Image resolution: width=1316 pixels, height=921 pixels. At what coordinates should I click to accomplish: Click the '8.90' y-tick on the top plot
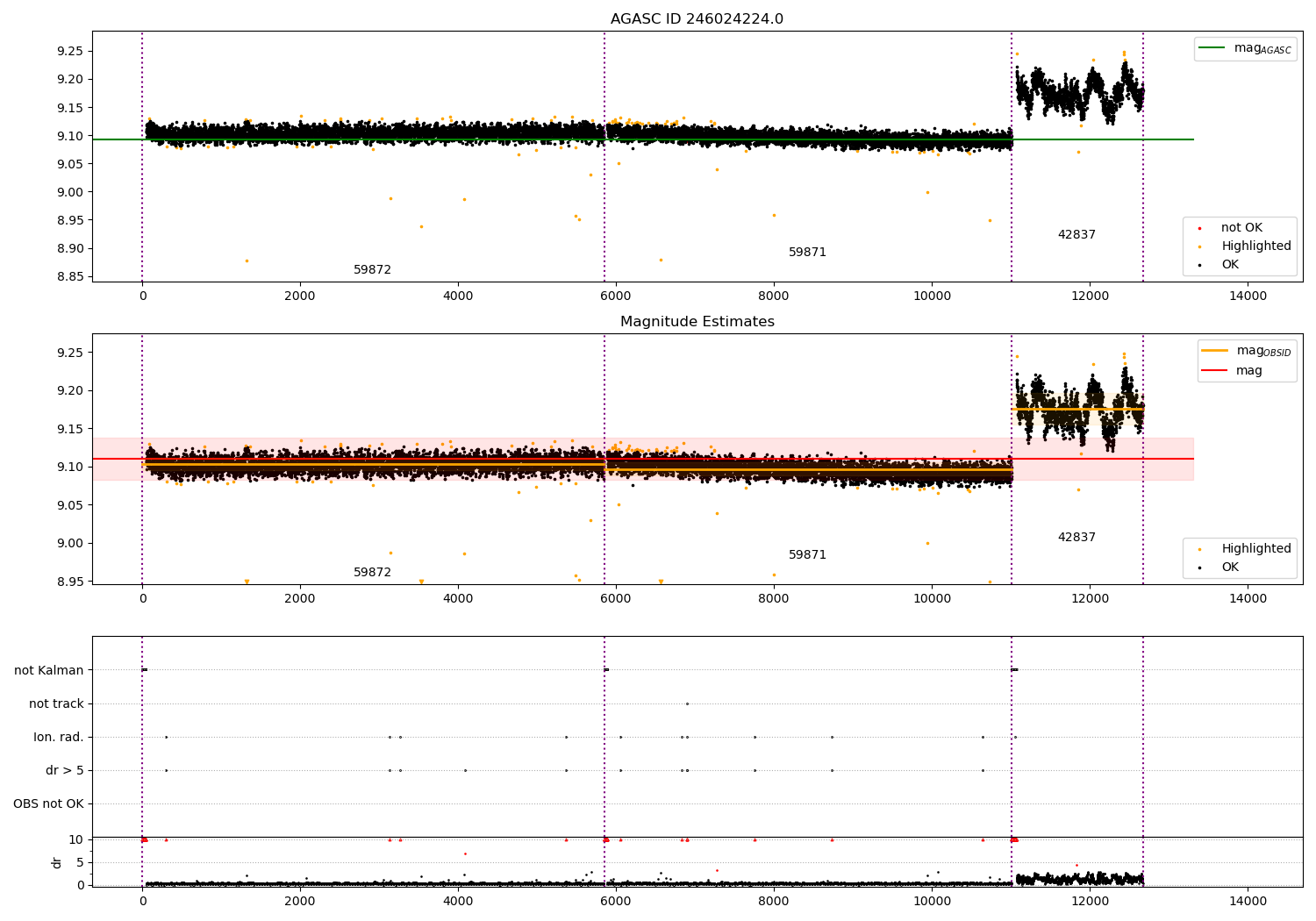[70, 249]
